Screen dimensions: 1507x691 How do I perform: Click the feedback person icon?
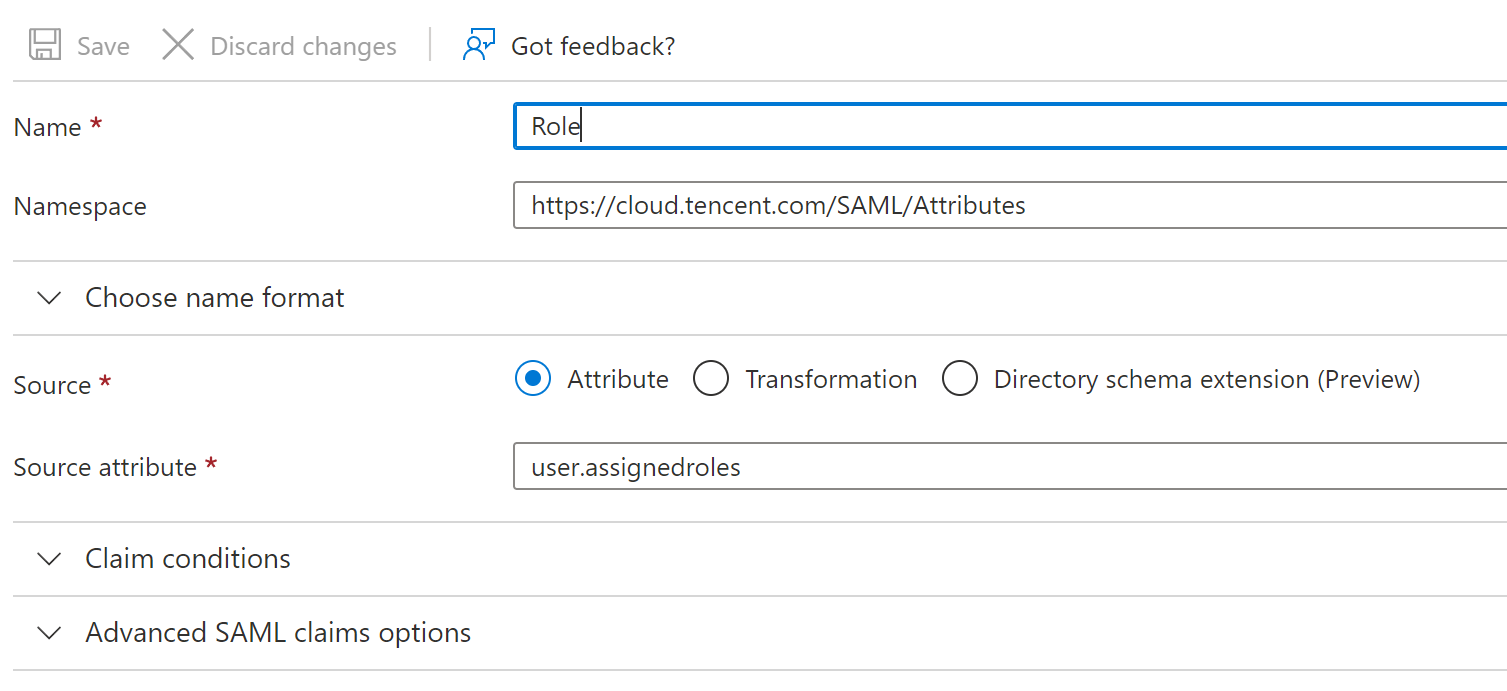tap(479, 46)
